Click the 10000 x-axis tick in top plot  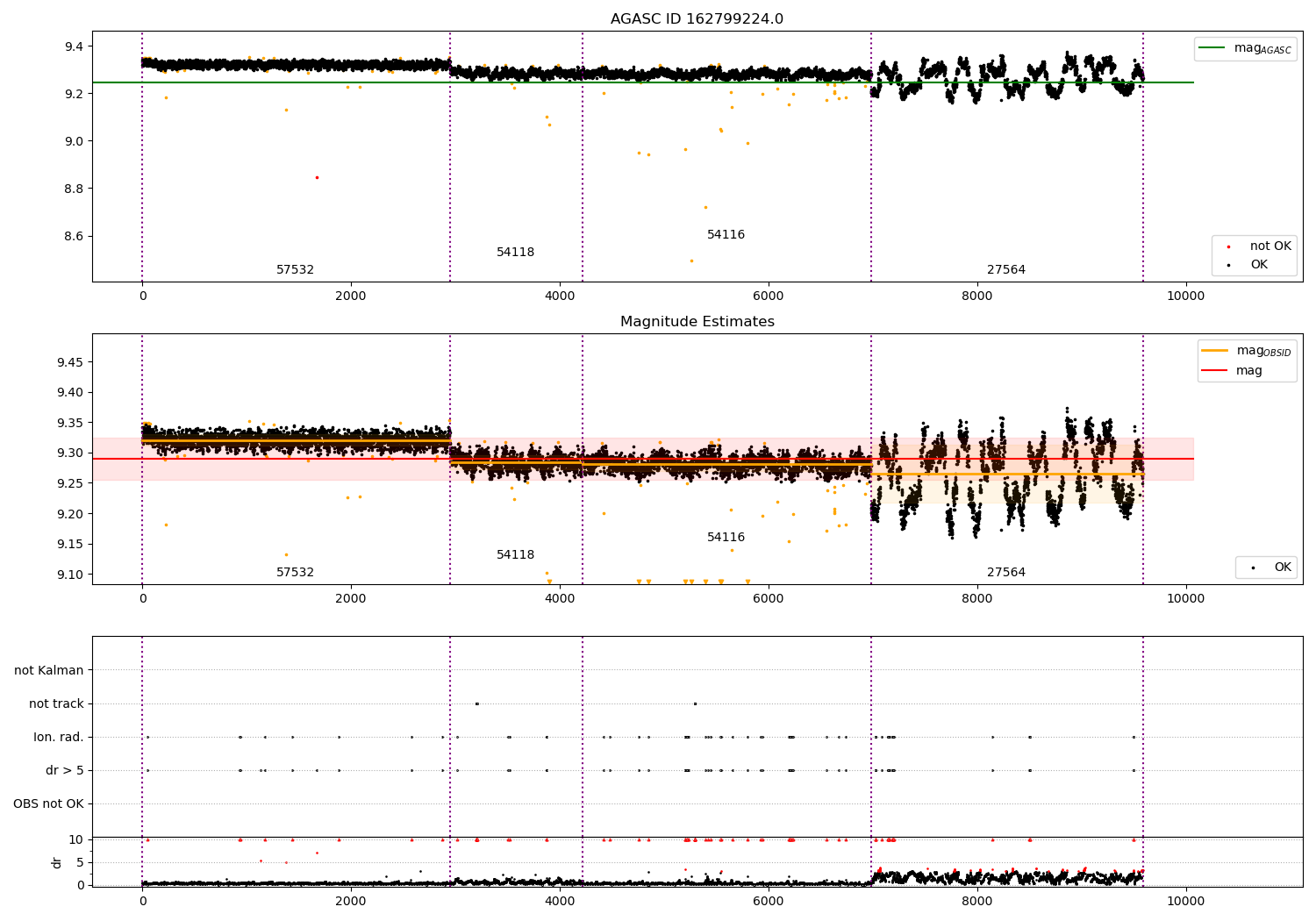point(1185,296)
